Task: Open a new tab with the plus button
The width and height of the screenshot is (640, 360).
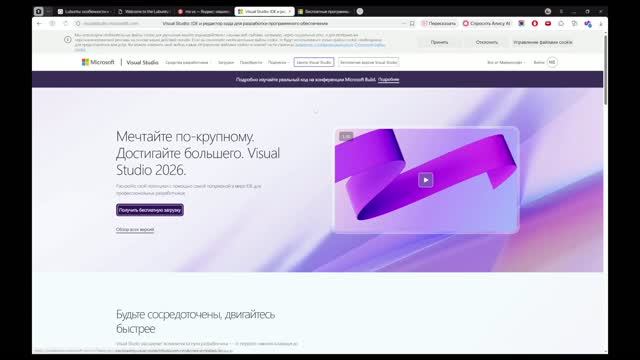Action: [x=360, y=11]
